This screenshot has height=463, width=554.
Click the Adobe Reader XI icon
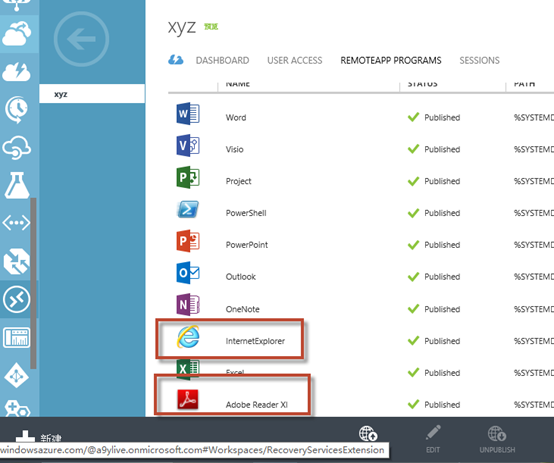188,399
